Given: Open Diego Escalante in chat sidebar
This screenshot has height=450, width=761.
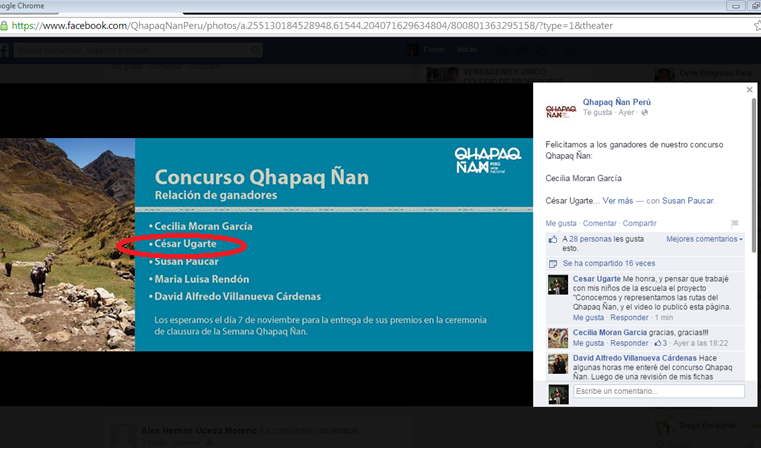Looking at the screenshot, I should (707, 425).
